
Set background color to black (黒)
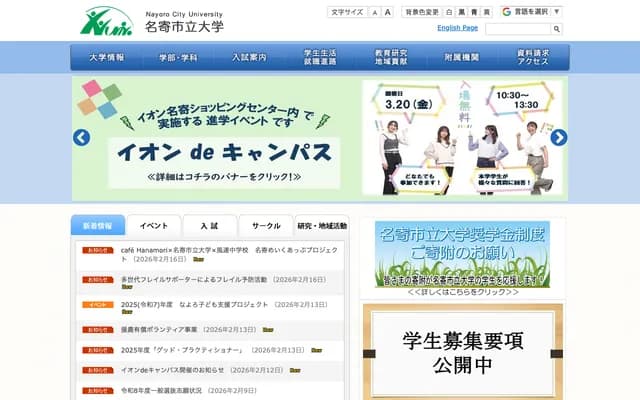tap(462, 12)
